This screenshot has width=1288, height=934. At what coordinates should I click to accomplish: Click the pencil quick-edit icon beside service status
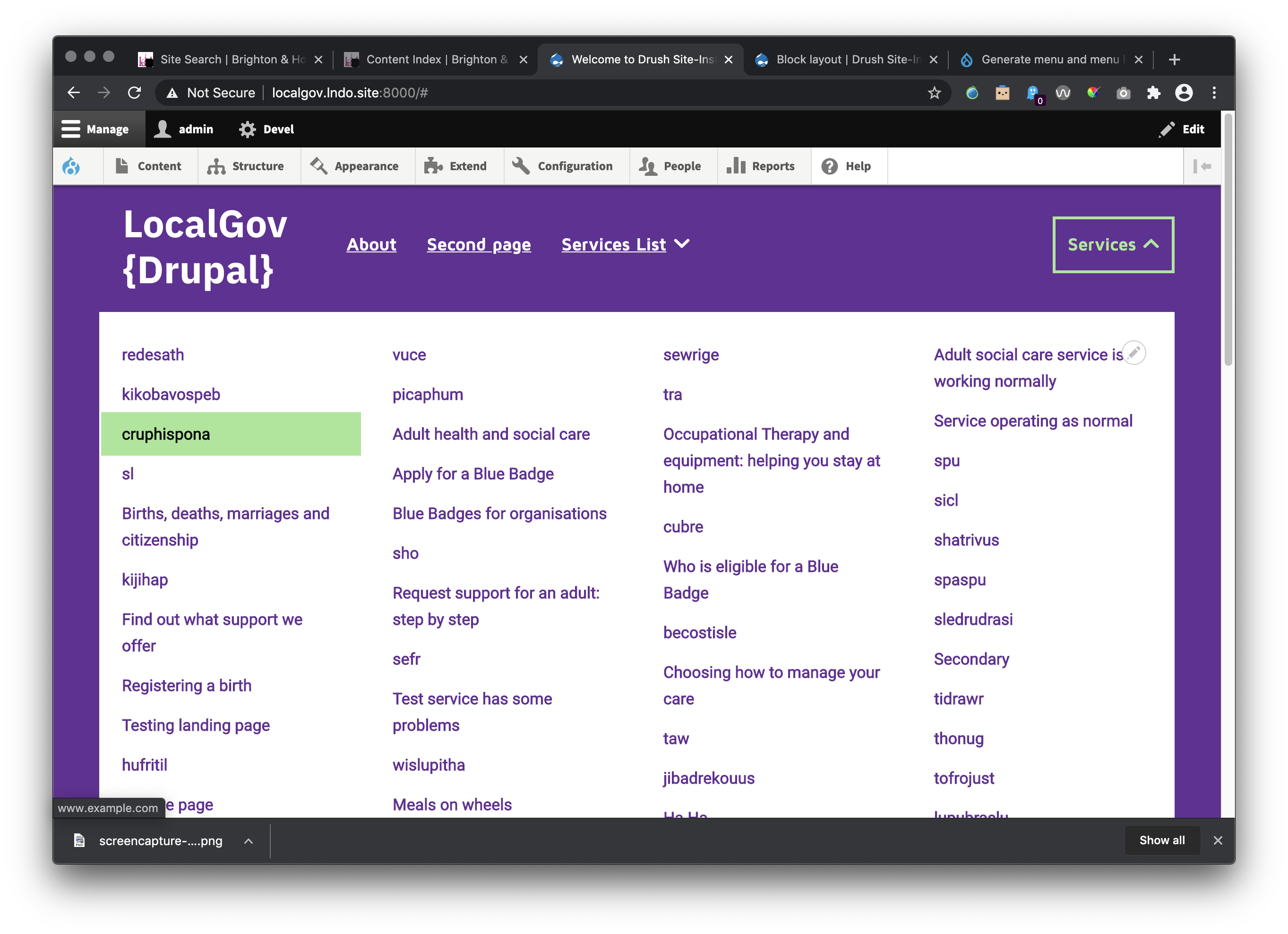pos(1134,353)
